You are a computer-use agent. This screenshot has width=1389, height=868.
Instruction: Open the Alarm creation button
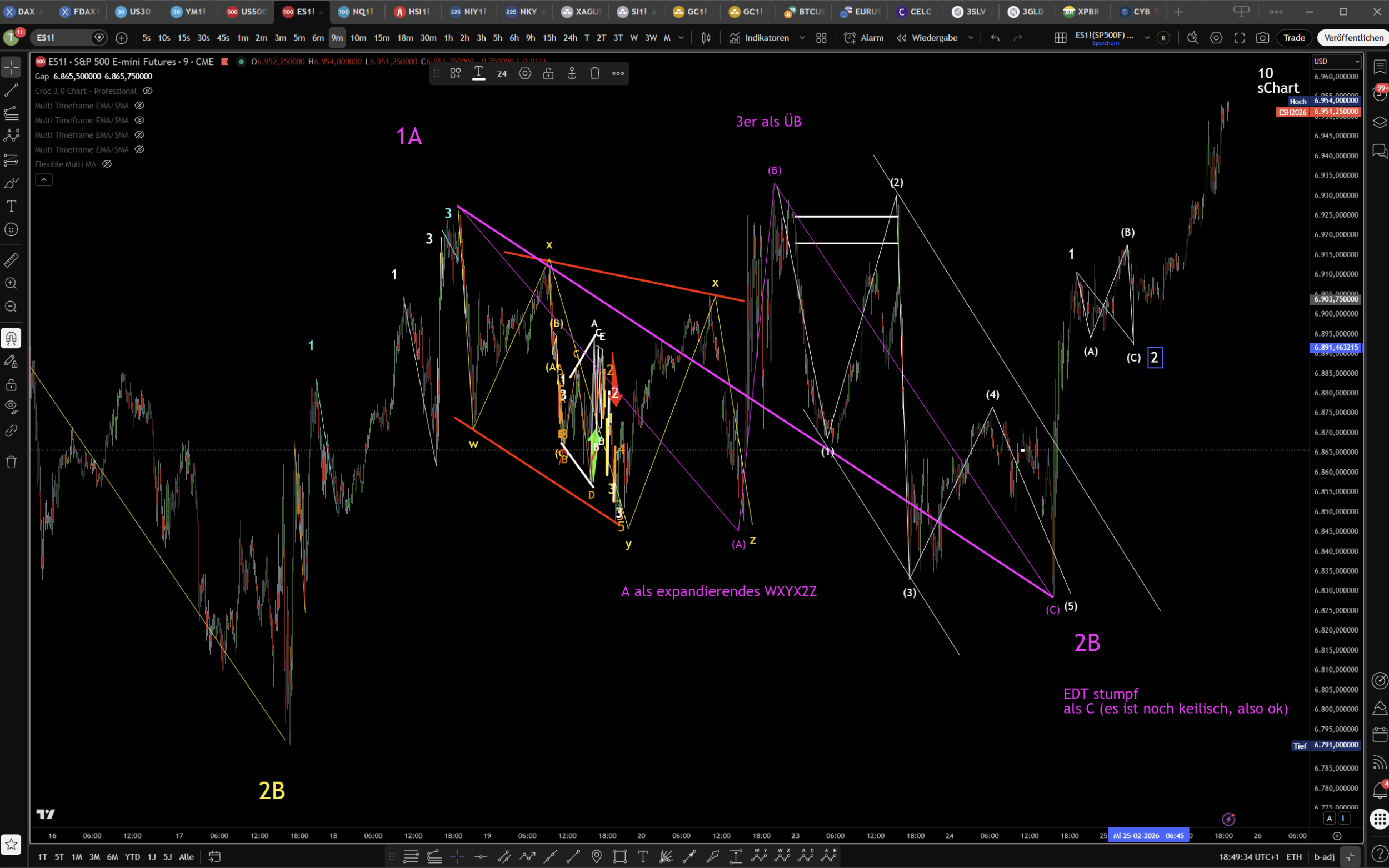click(x=864, y=38)
